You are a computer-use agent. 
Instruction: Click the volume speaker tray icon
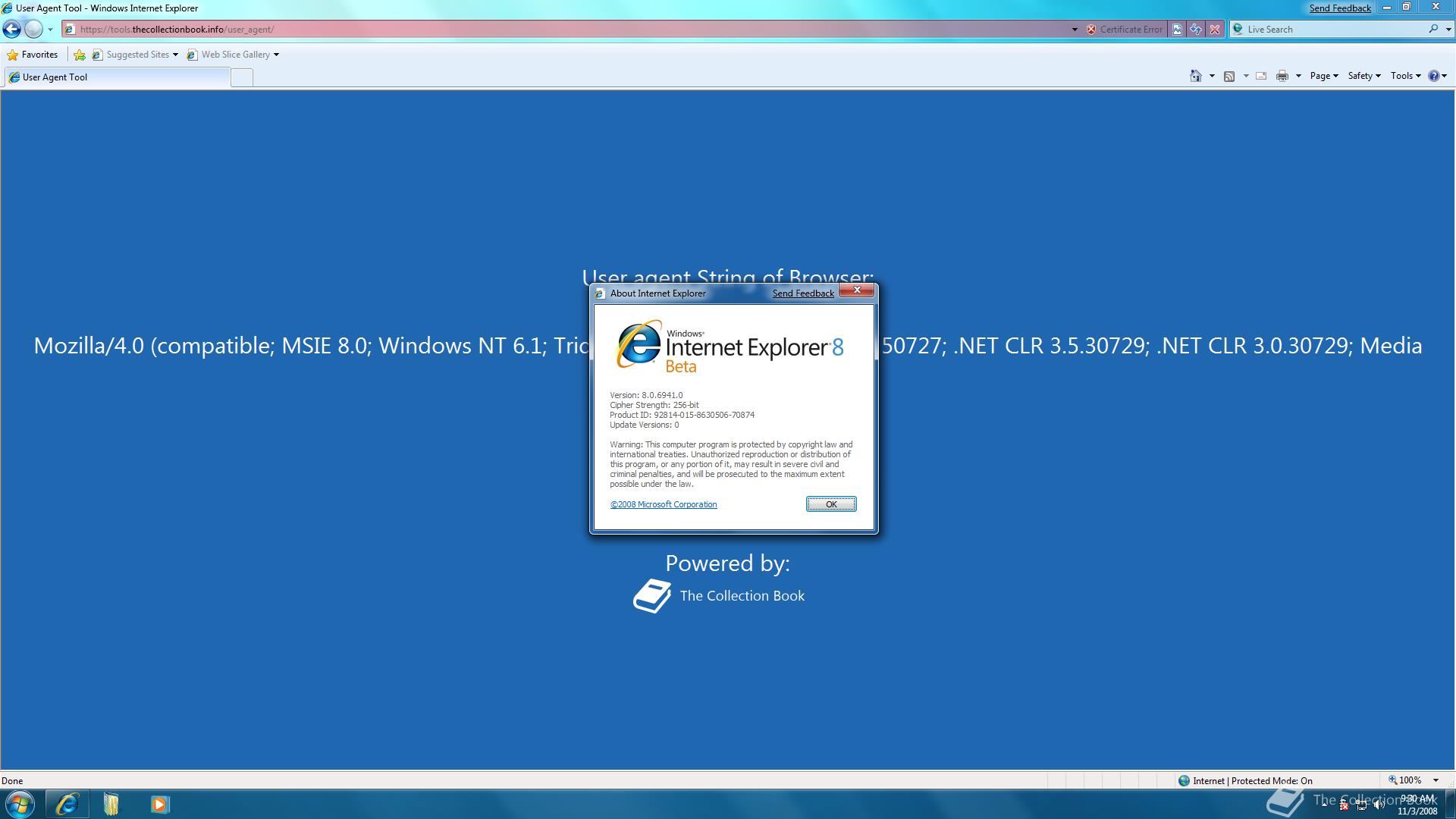1379,805
